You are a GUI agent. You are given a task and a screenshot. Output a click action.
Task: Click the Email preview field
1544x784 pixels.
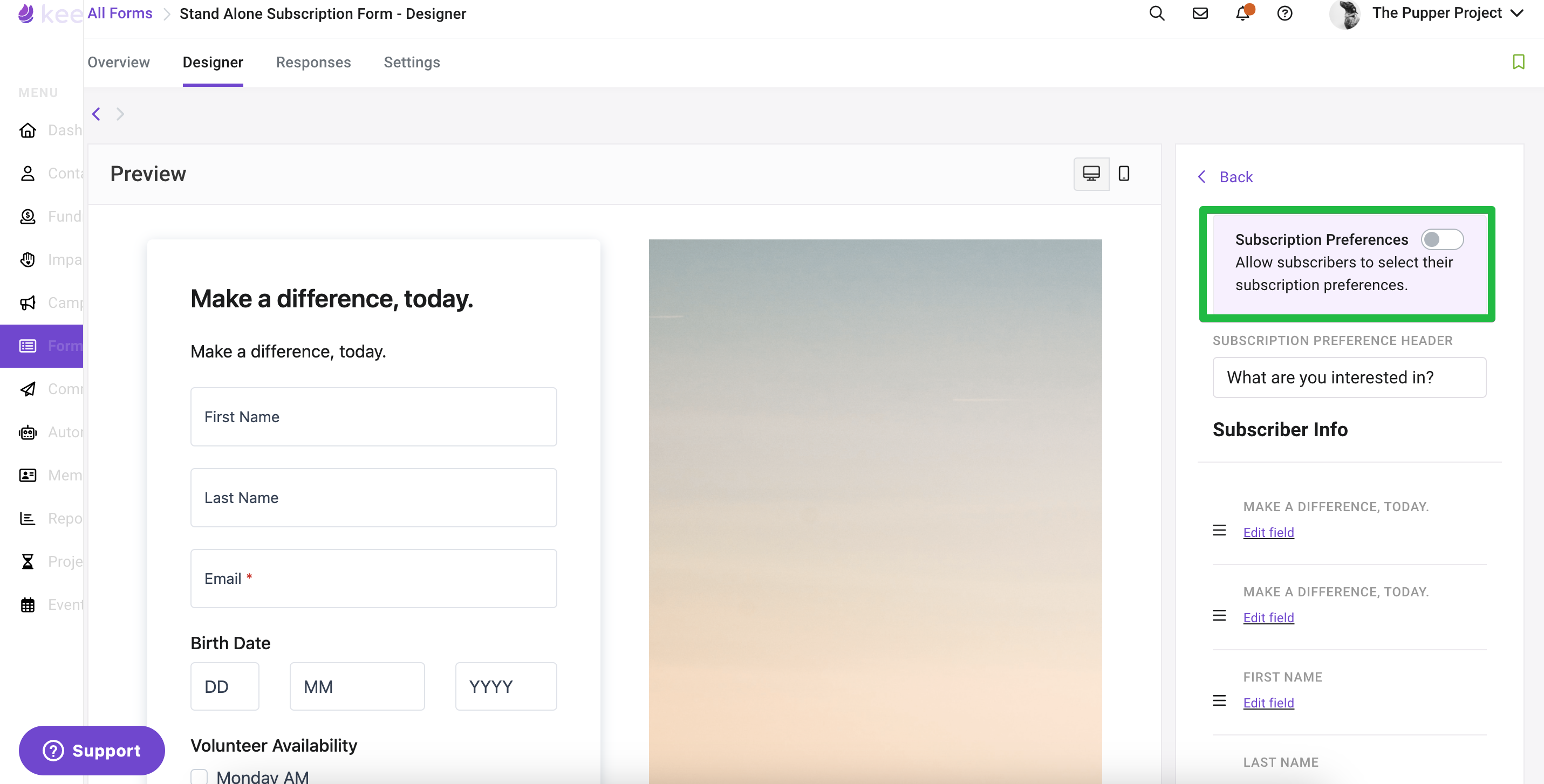coord(373,579)
